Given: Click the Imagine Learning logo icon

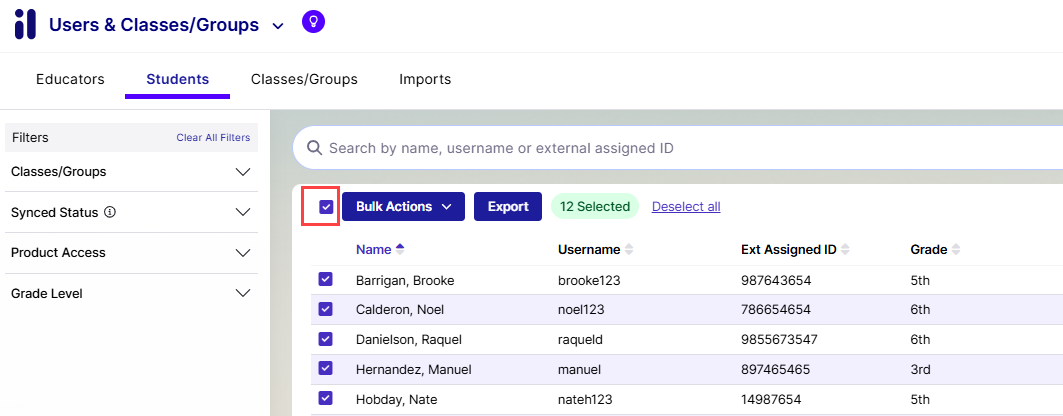Looking at the screenshot, I should coord(25,24).
